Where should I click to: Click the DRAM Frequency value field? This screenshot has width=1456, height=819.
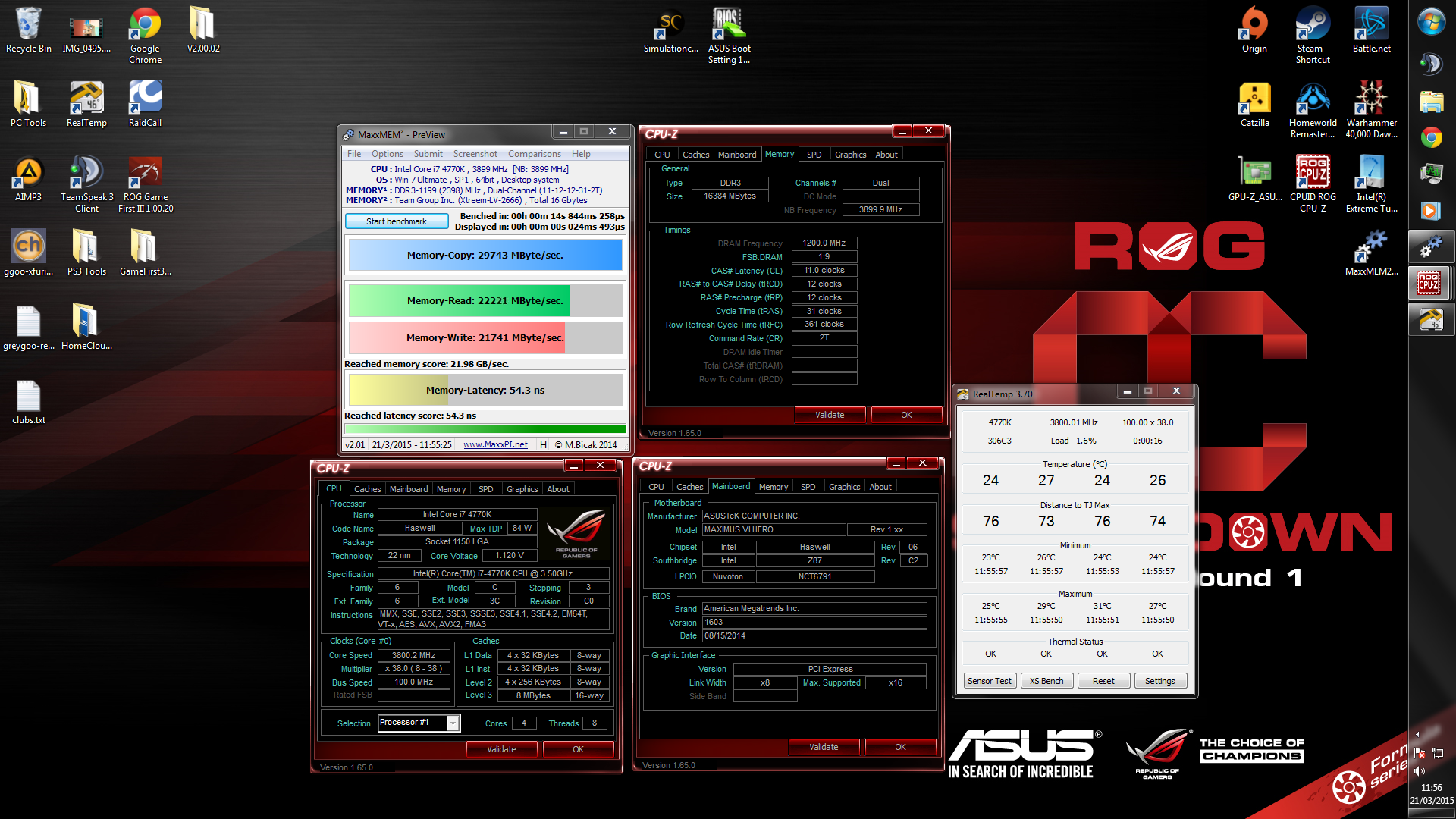click(824, 243)
